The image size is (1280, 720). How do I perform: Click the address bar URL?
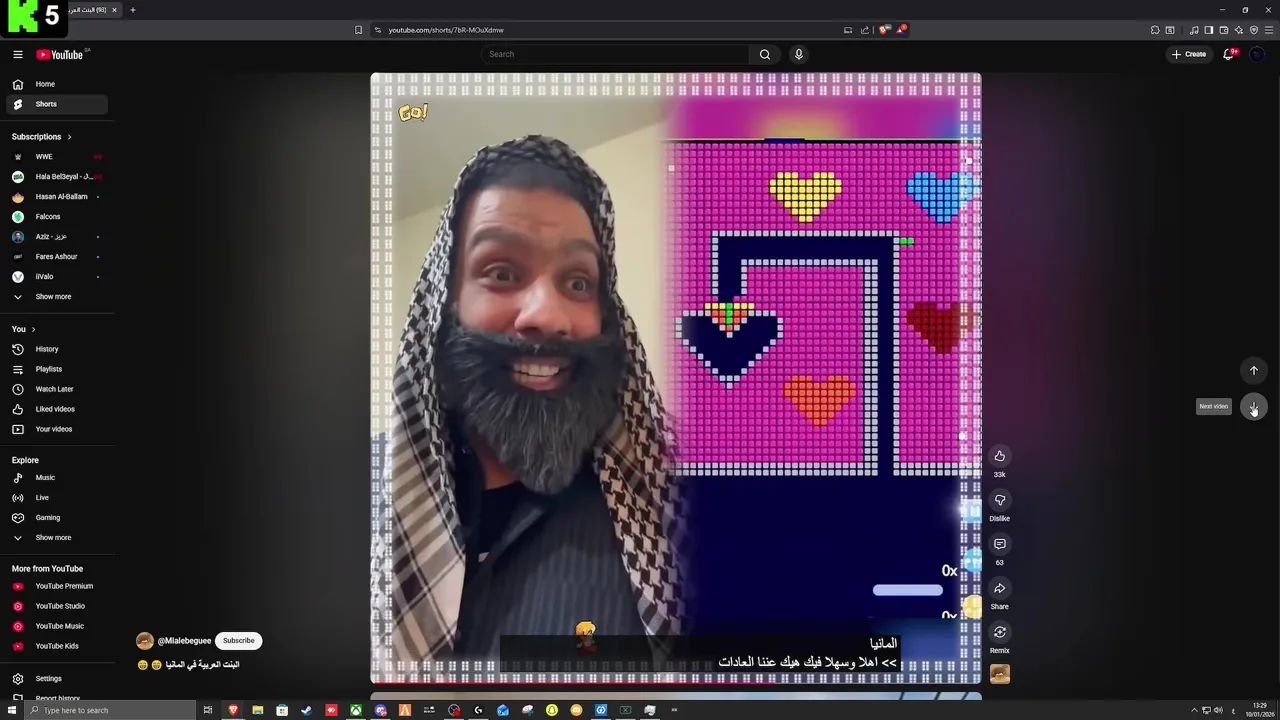tap(446, 30)
